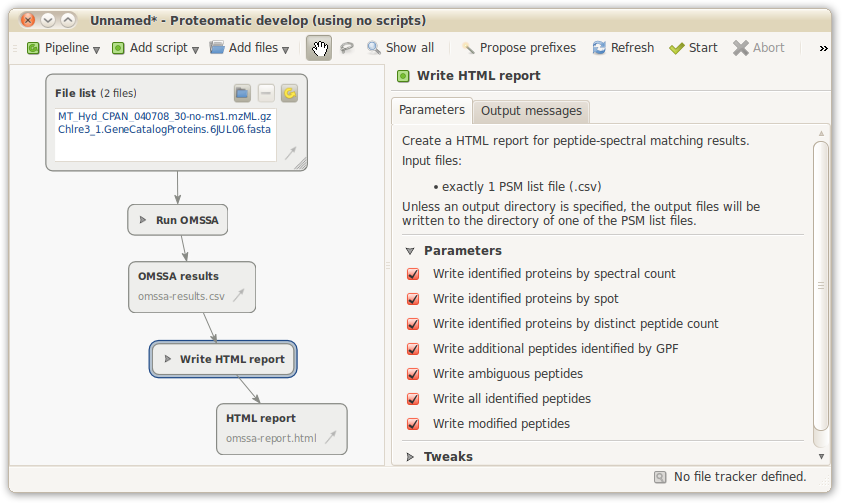Click the arrow icon on OMSSA results box
The height and width of the screenshot is (503, 842).
click(240, 296)
